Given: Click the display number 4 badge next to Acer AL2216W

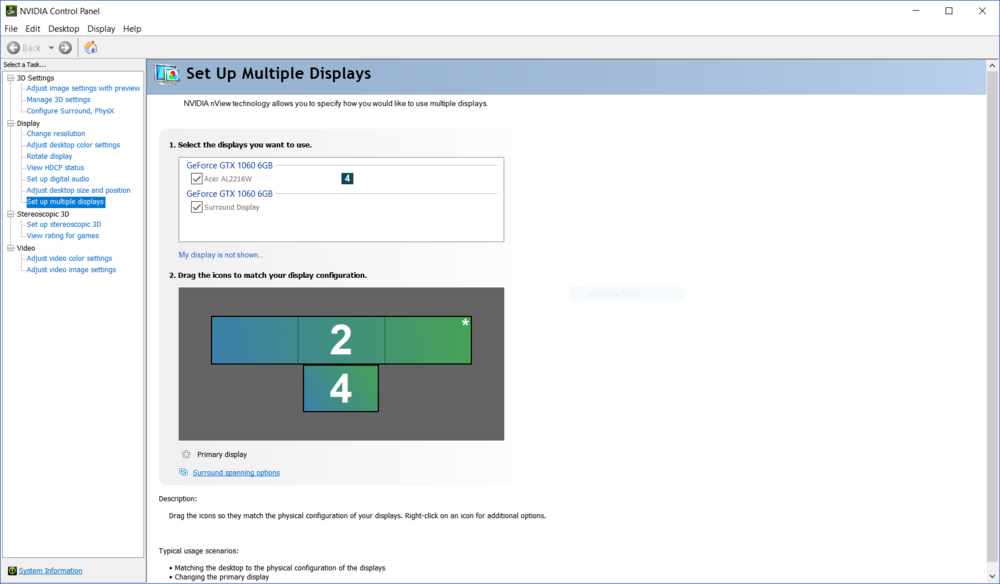Looking at the screenshot, I should 347,179.
